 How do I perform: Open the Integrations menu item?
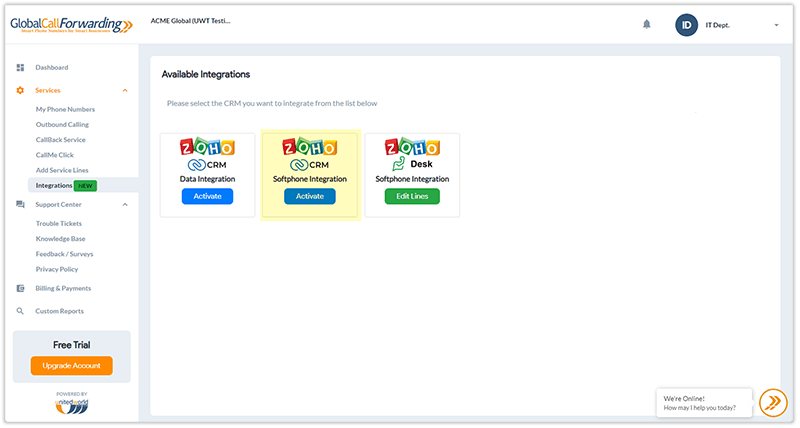coord(54,186)
